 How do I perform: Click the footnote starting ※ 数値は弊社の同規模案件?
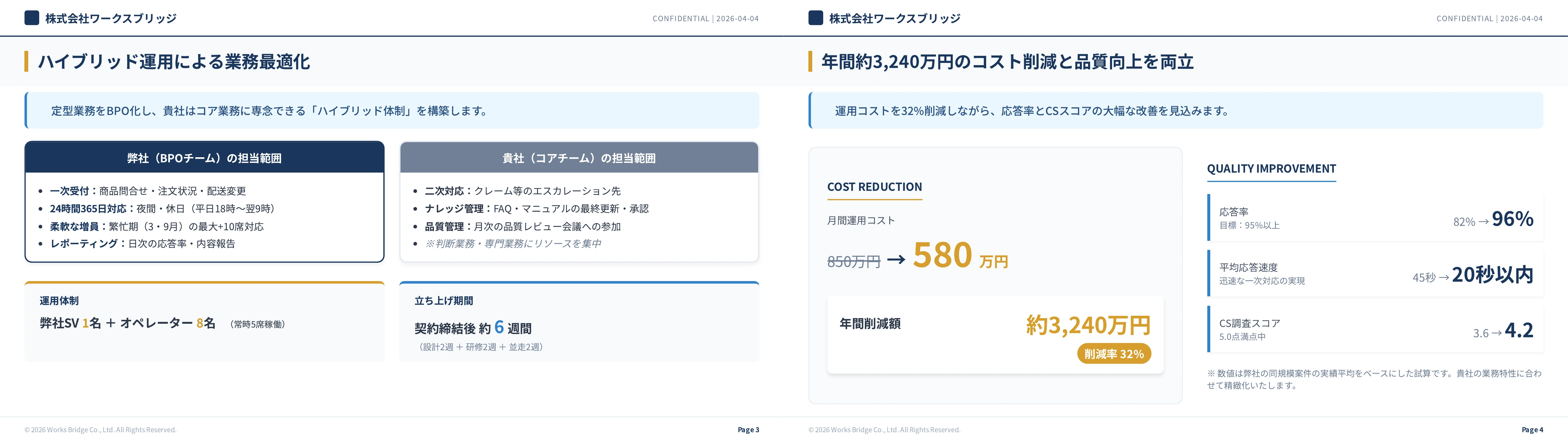point(1375,380)
